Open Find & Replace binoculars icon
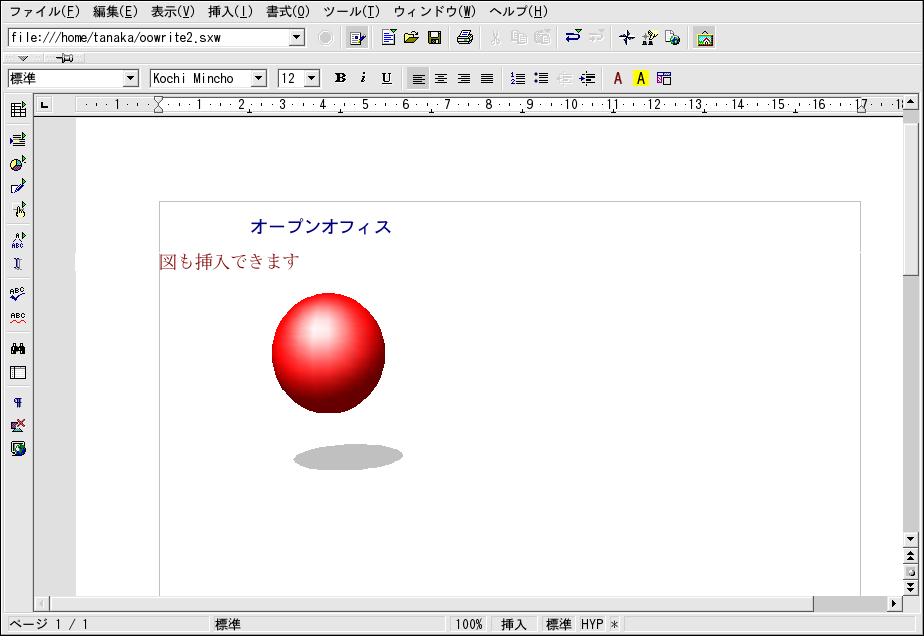The image size is (924, 636). pos(18,348)
